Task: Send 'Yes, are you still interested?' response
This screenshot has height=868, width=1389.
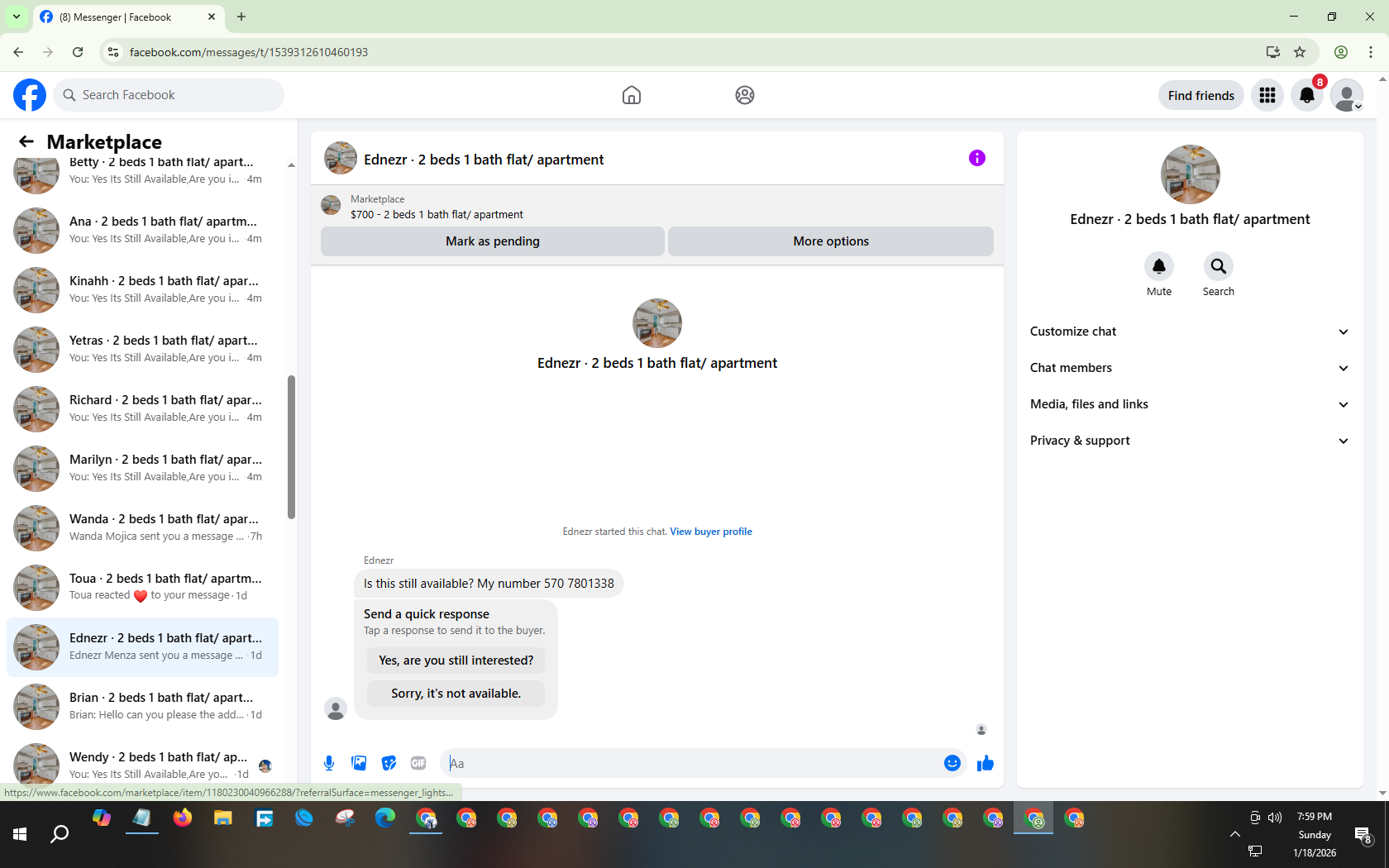Action: [456, 661]
